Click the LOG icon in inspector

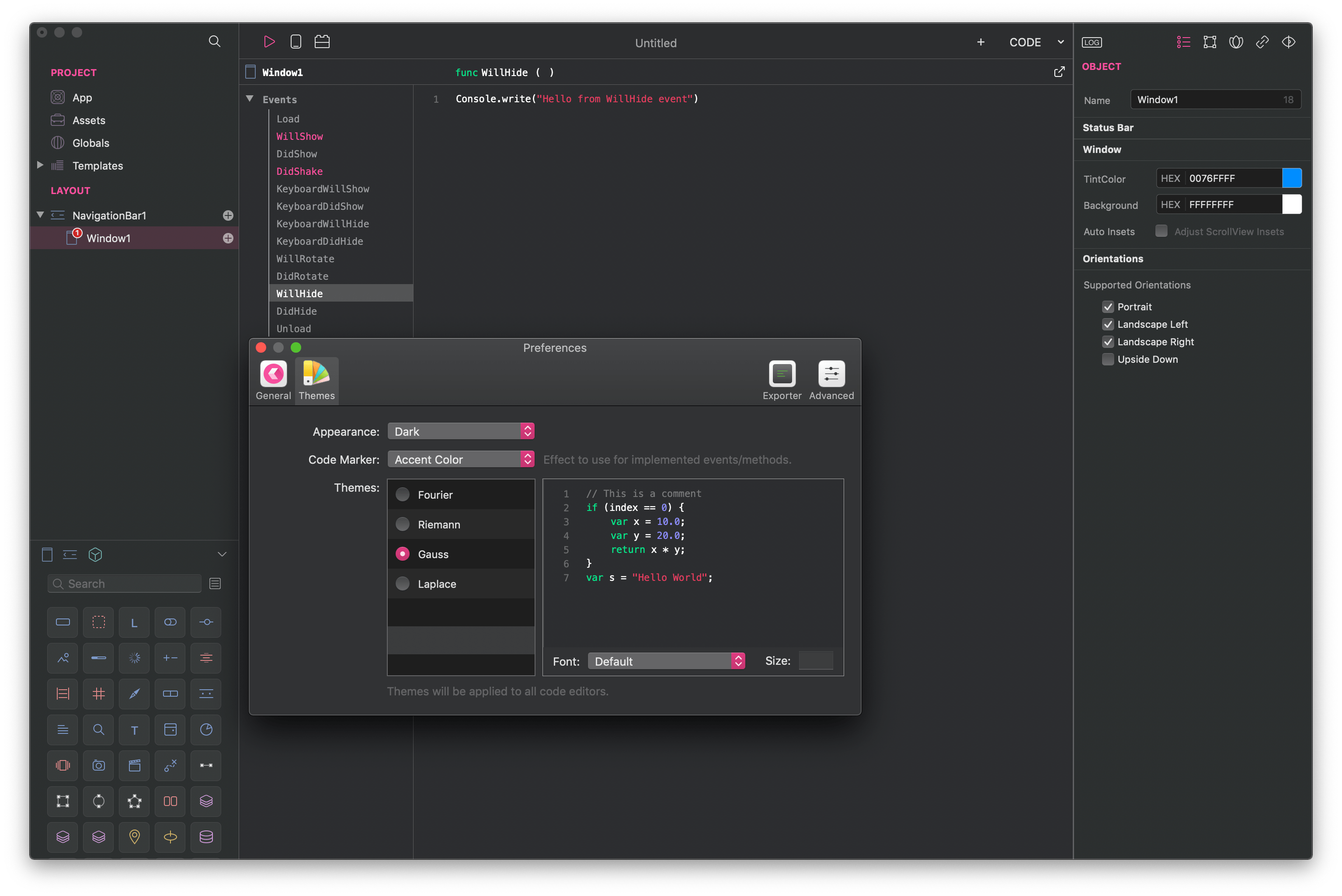point(1092,42)
